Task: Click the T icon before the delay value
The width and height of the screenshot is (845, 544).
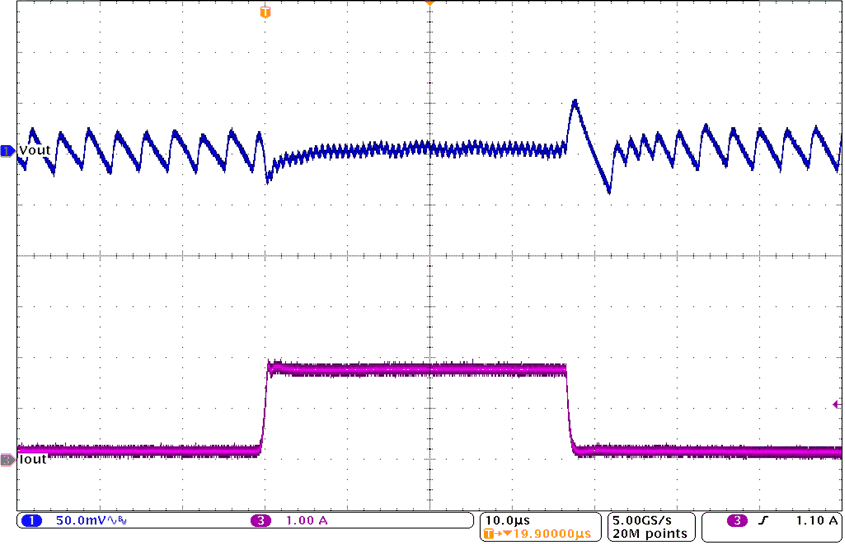Action: pyautogui.click(x=489, y=535)
